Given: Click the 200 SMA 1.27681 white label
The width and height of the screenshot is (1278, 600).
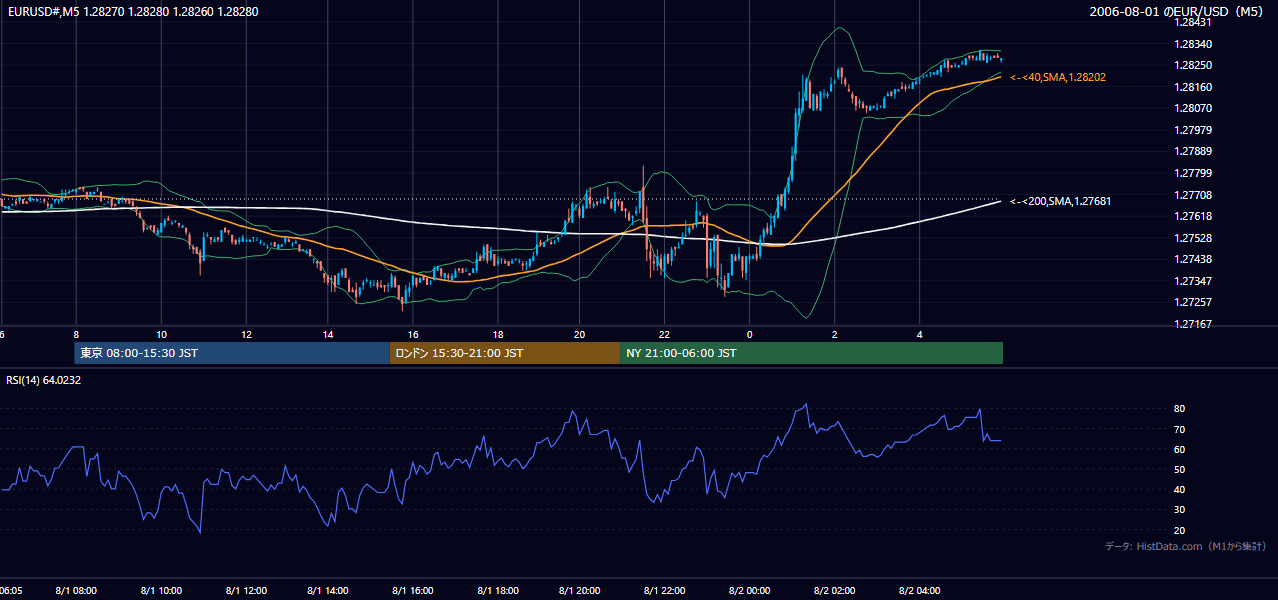Looking at the screenshot, I should (1060, 201).
